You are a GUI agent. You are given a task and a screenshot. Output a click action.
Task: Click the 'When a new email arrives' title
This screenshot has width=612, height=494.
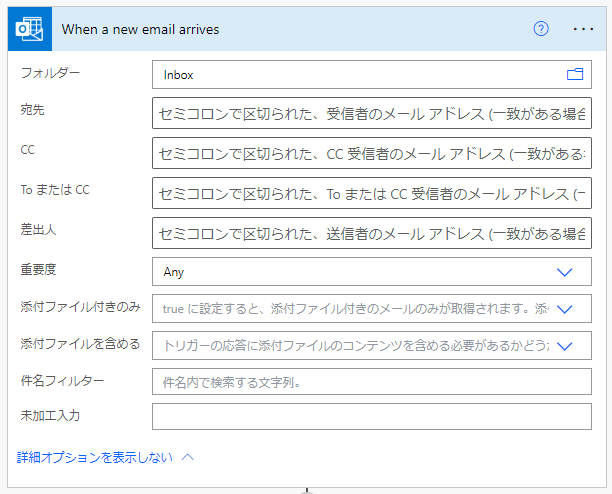point(141,29)
